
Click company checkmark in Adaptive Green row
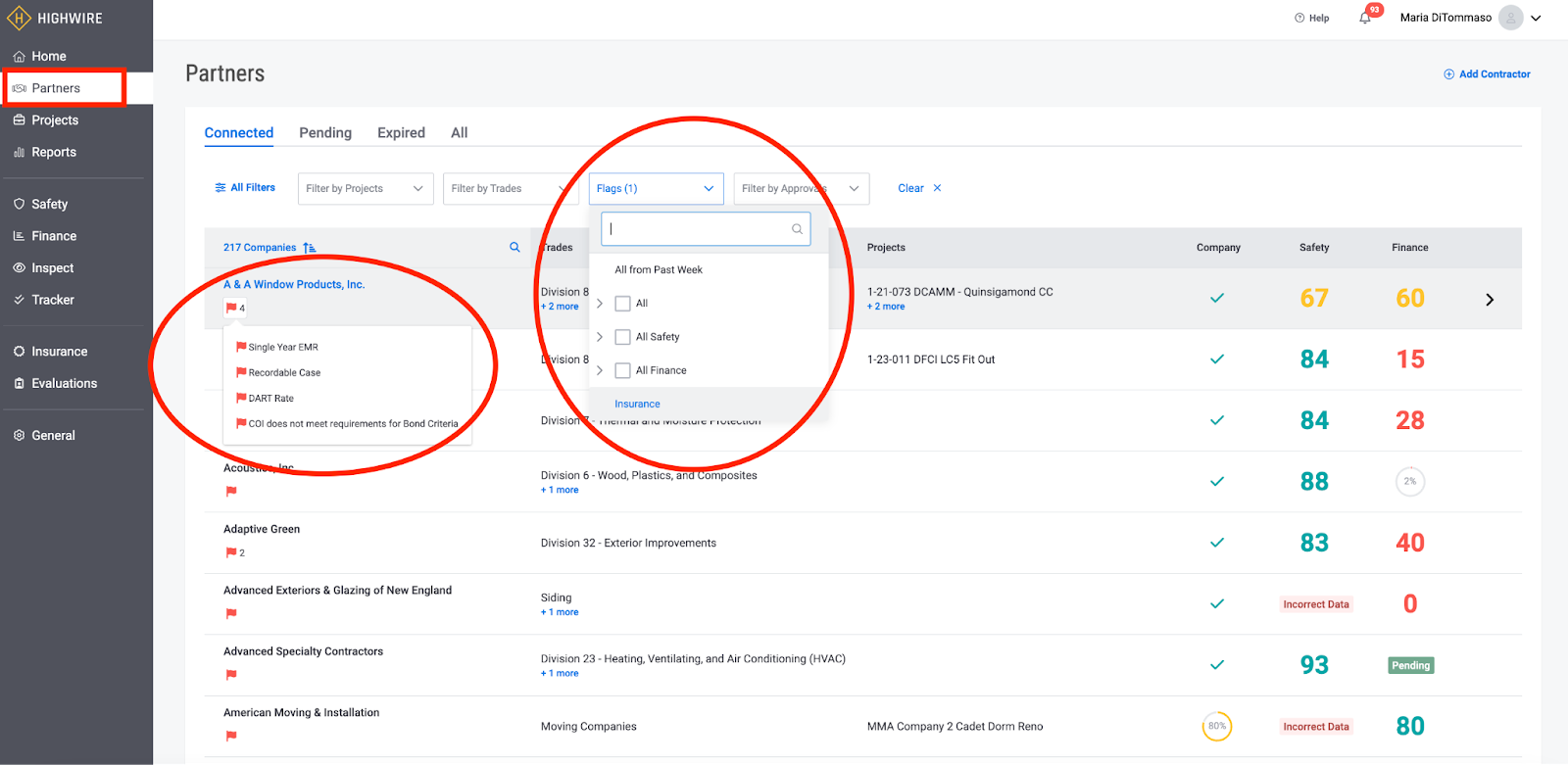tap(1217, 543)
